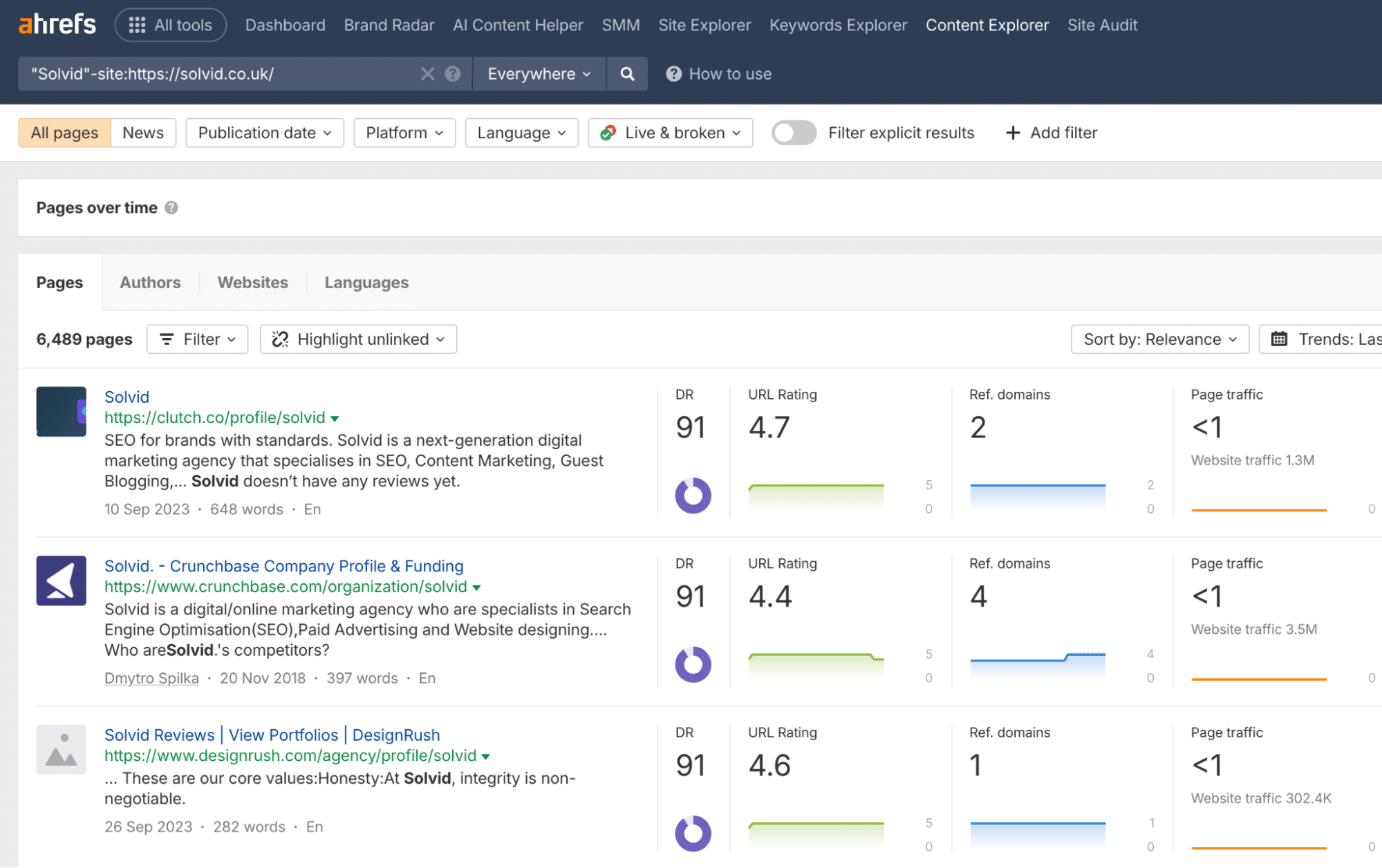Open the Solvid result title link
The image size is (1382, 868).
click(127, 397)
